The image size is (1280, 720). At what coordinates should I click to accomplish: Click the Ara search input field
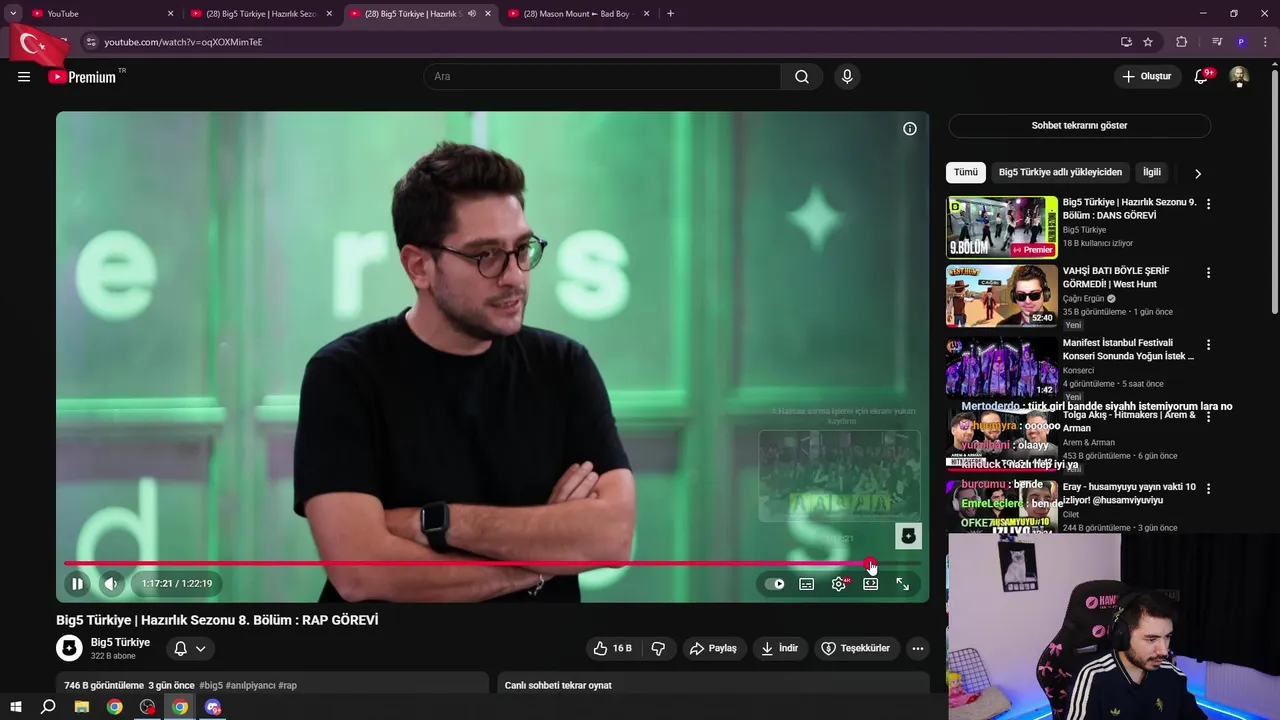coord(602,77)
